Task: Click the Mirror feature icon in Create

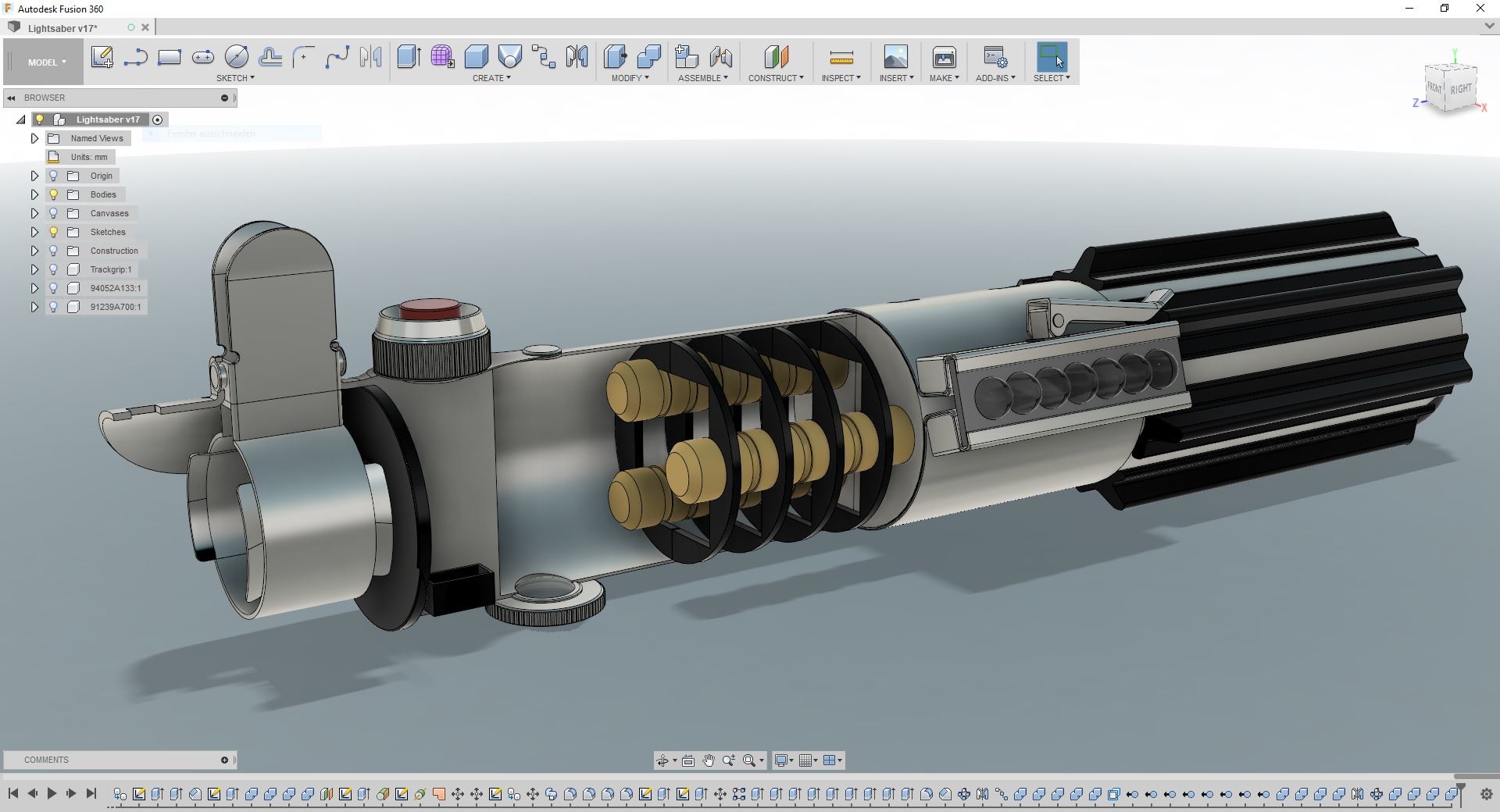Action: click(x=577, y=57)
